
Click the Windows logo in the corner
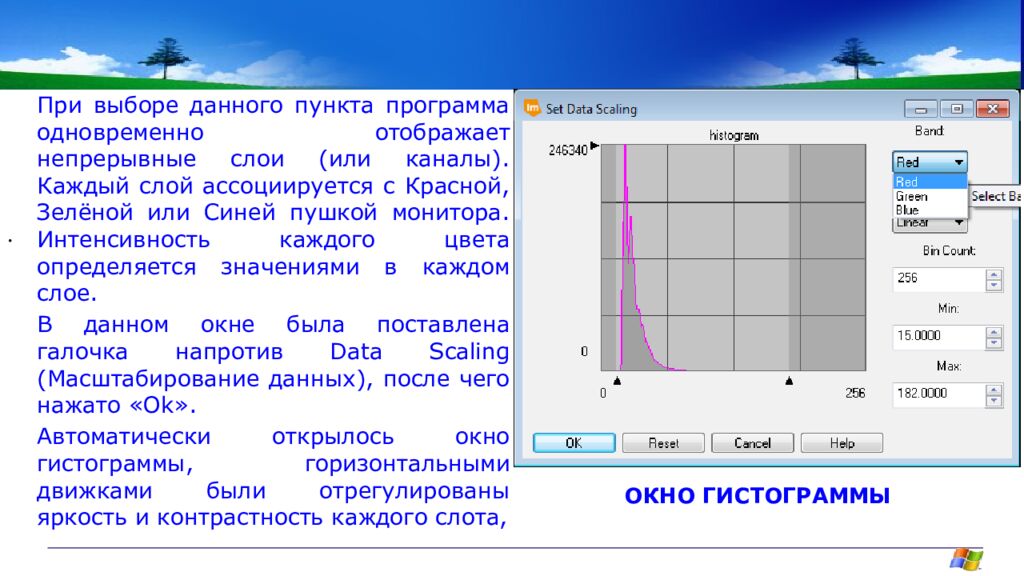[966, 558]
